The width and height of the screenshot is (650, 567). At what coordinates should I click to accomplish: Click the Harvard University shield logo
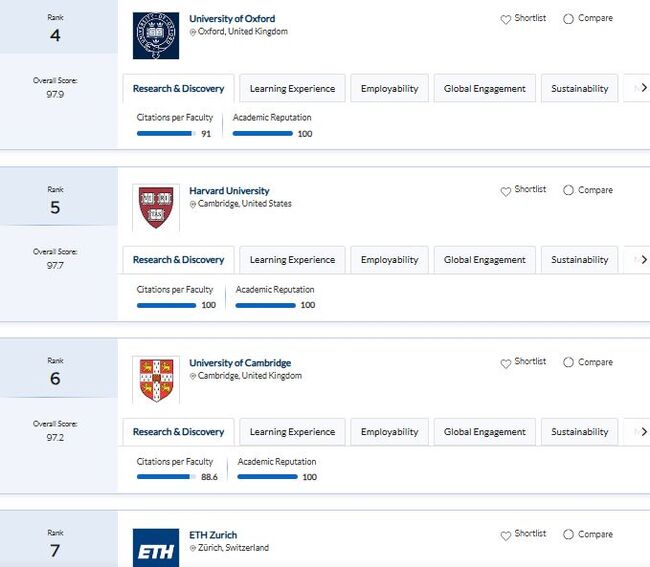[155, 207]
